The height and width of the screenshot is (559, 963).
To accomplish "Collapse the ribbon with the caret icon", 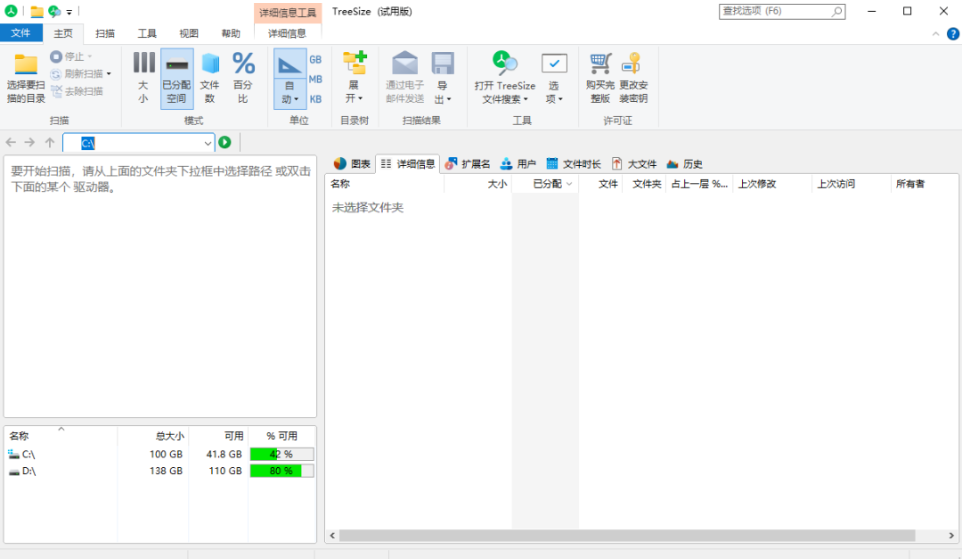I will (935, 34).
